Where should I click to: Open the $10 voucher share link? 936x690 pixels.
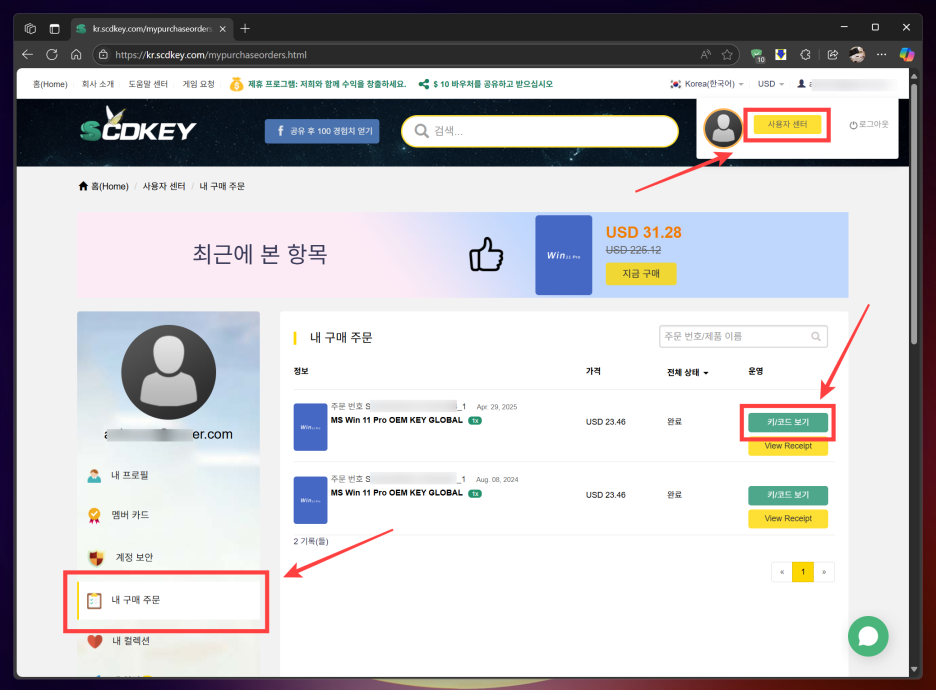click(485, 84)
